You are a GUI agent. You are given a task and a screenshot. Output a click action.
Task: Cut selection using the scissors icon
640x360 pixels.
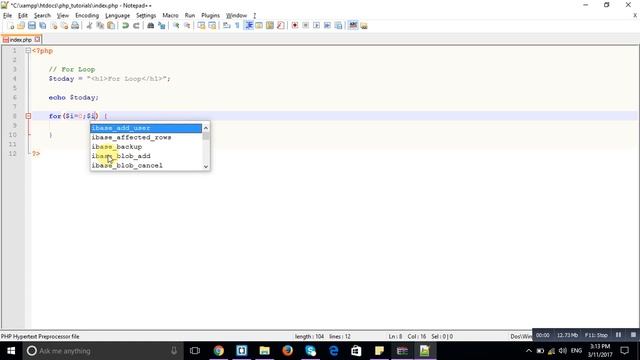tap(89, 26)
